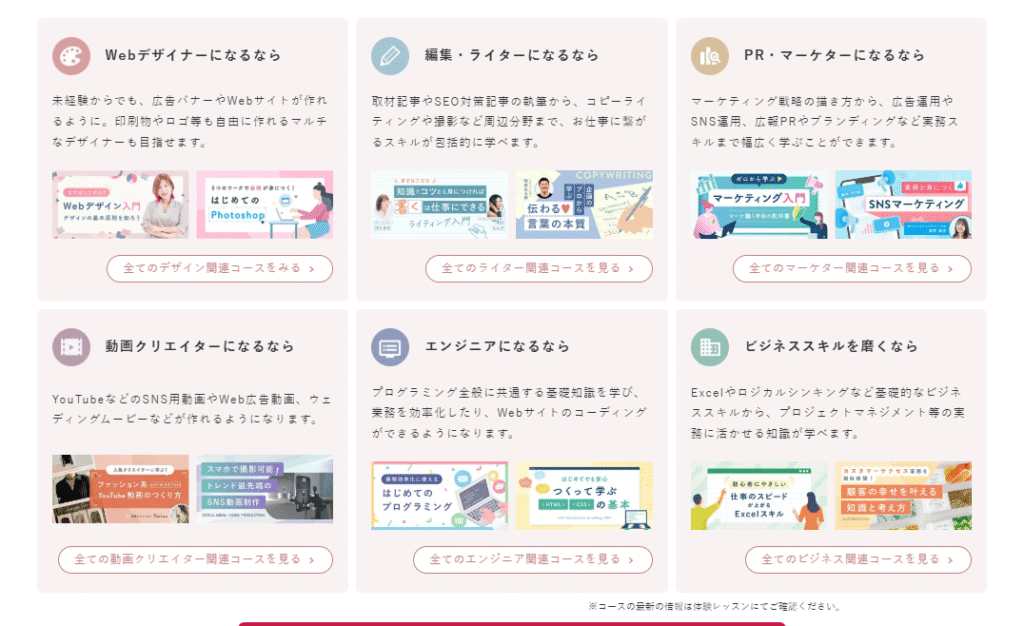Open 全てのエンジニア関連コースを見る button
Screen dimensions: 1024x626
[x=532, y=559]
